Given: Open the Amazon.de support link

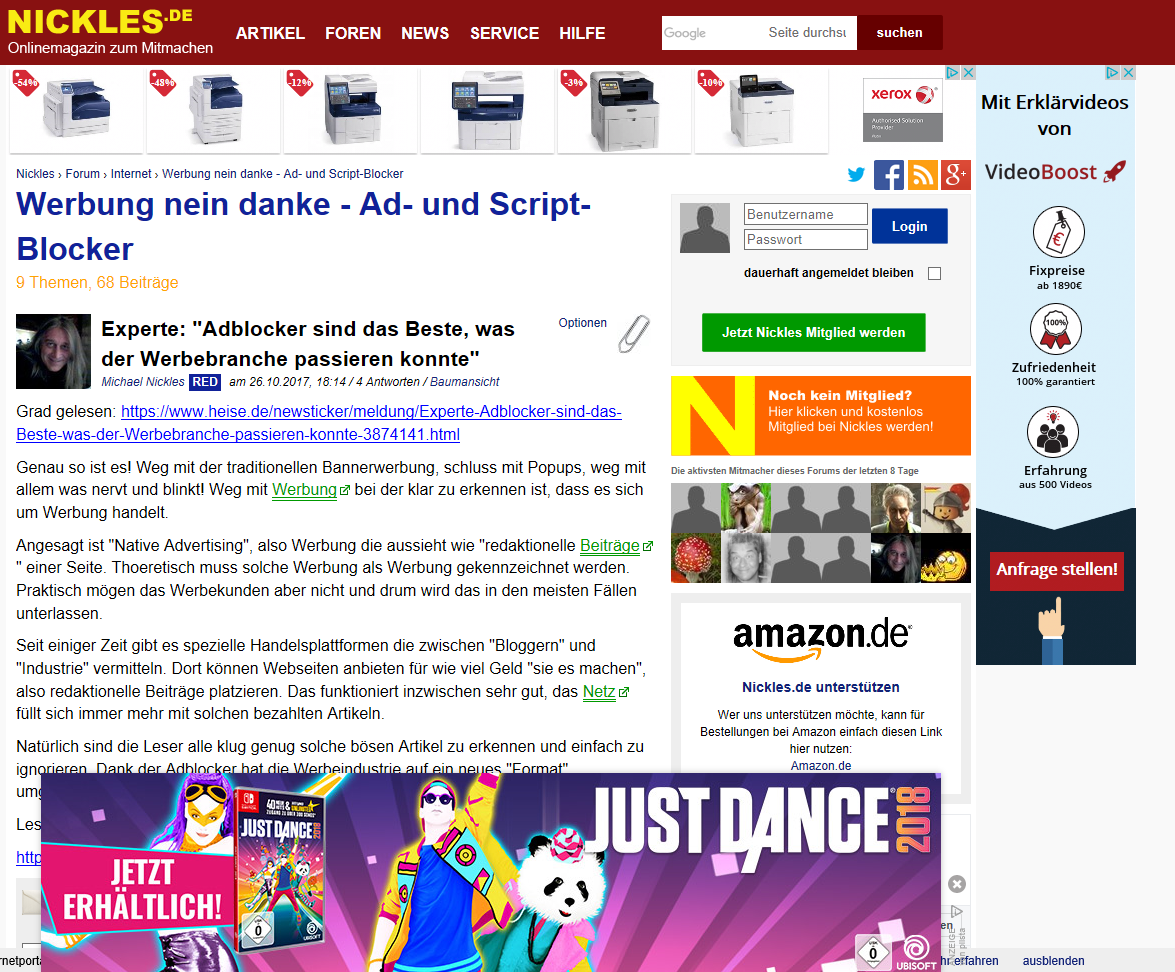Looking at the screenshot, I should click(x=821, y=766).
